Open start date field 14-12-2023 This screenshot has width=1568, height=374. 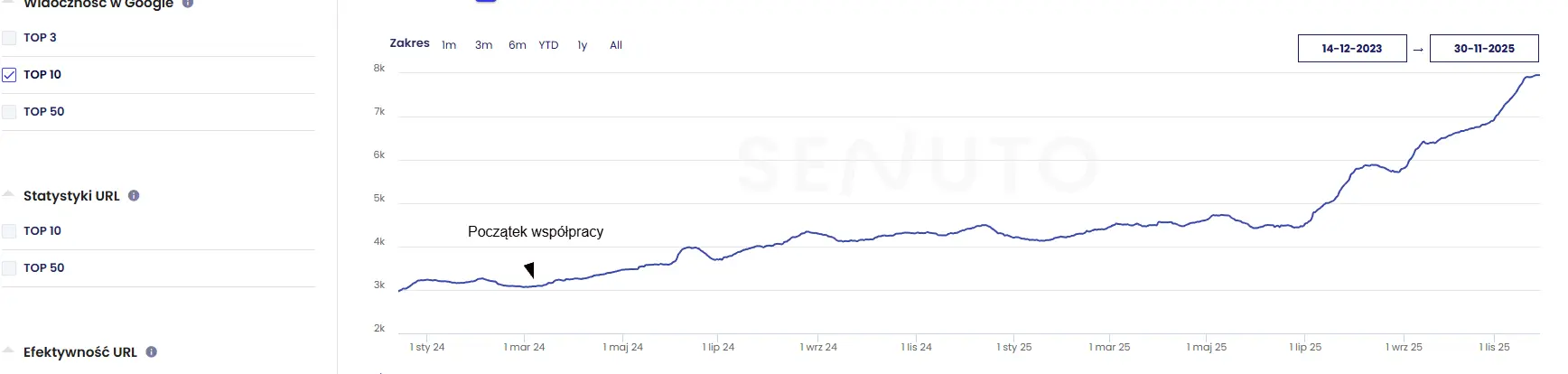click(1351, 49)
